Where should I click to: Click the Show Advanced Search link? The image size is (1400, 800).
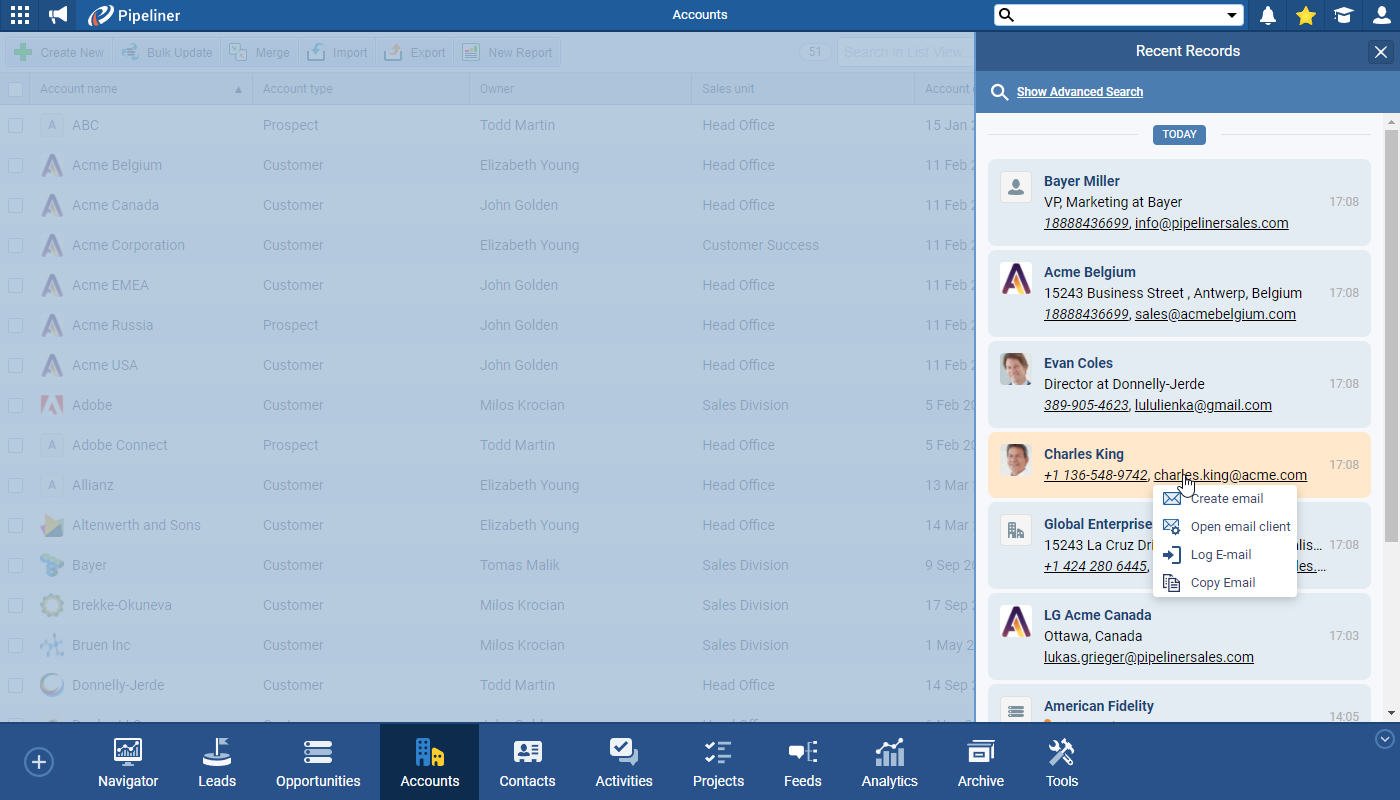(1079, 92)
